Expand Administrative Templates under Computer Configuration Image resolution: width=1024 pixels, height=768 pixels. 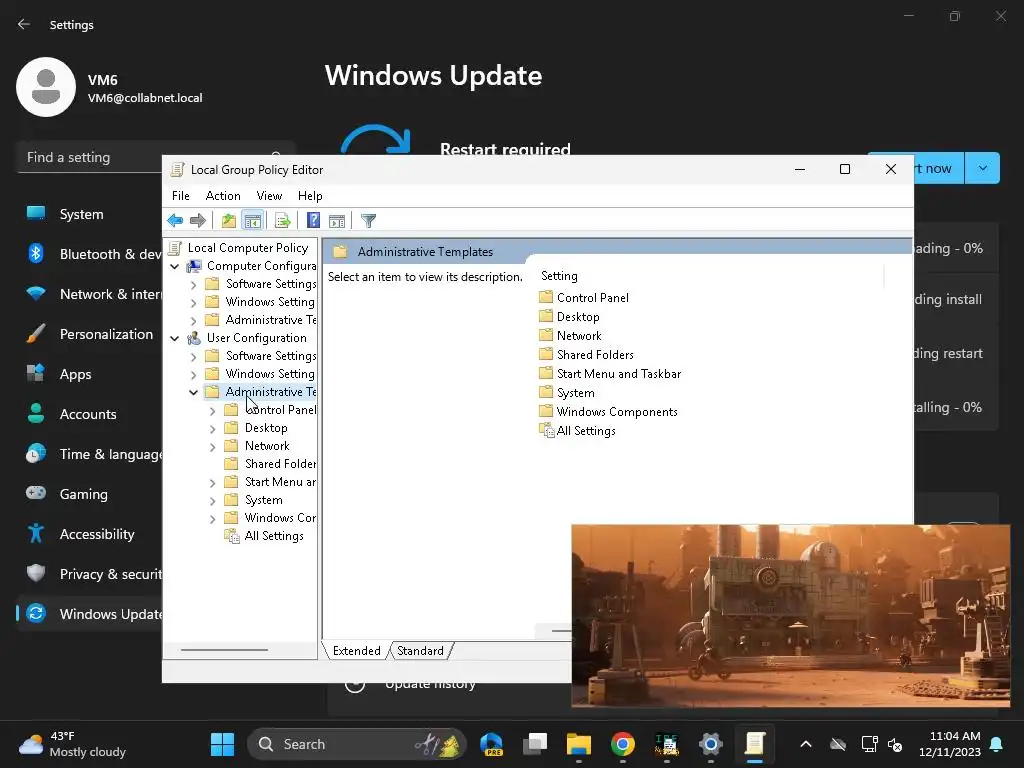[193, 321]
